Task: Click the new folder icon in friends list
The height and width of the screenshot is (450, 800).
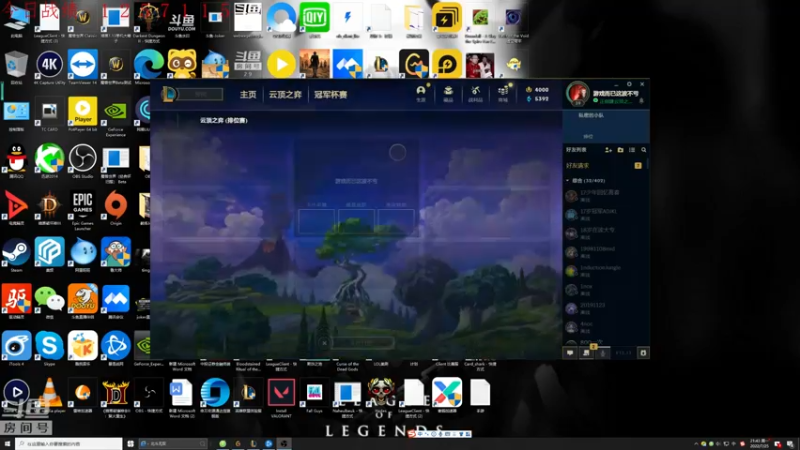Action: (x=620, y=150)
